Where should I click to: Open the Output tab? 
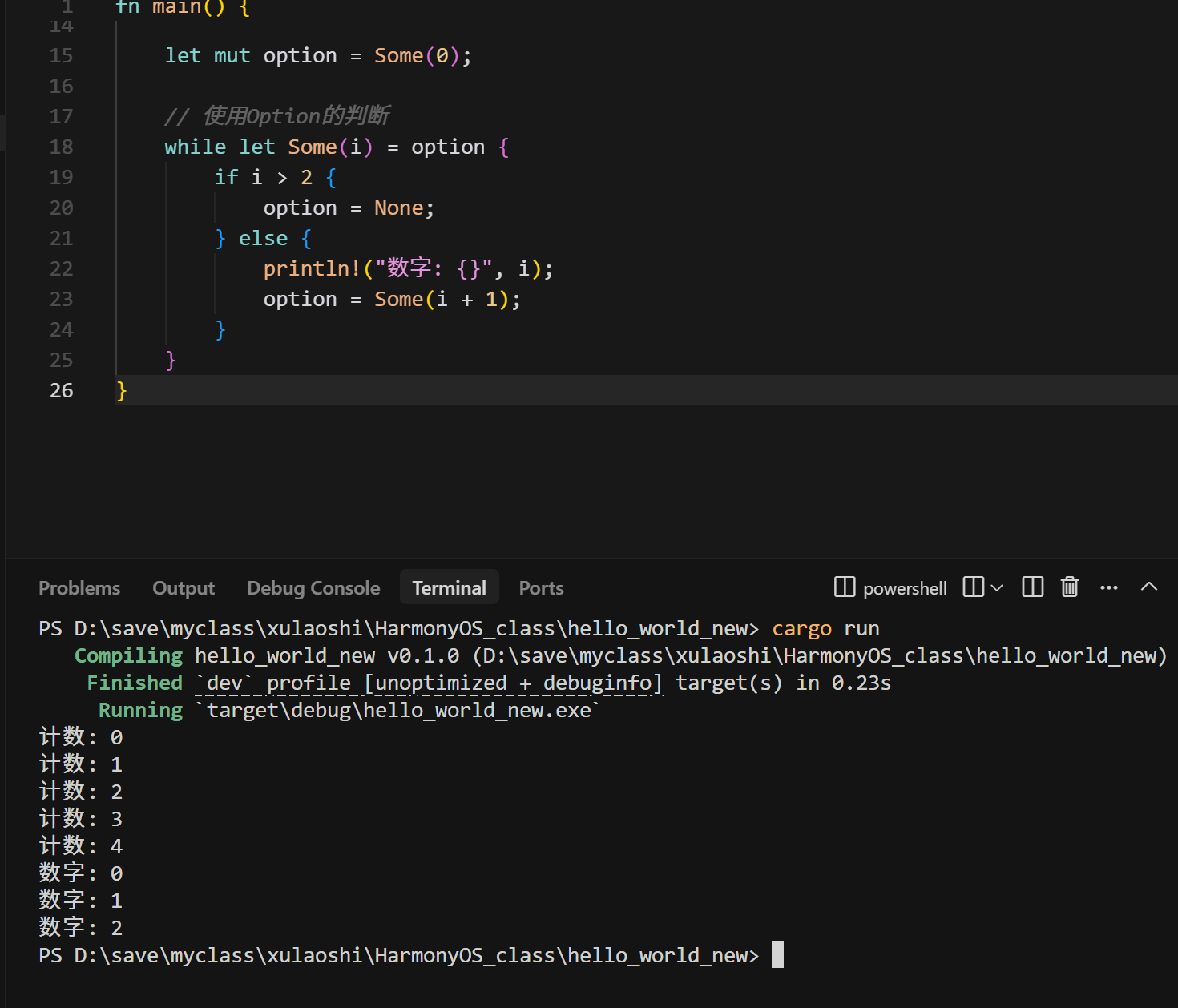tap(184, 588)
